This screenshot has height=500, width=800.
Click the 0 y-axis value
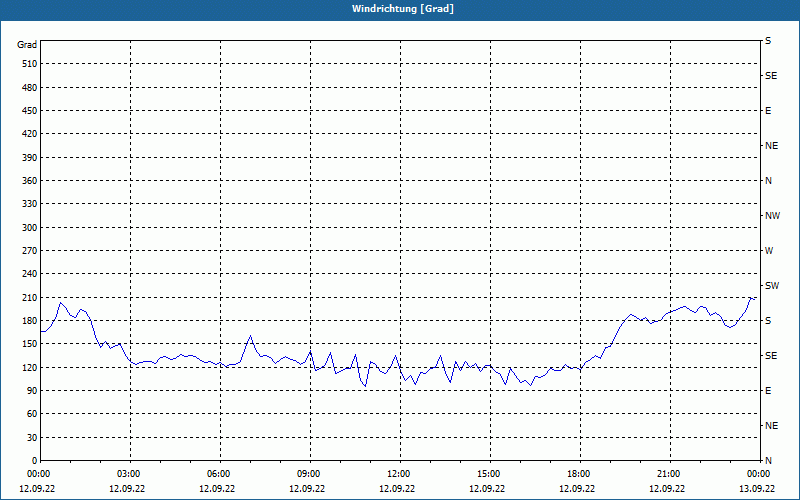point(35,460)
